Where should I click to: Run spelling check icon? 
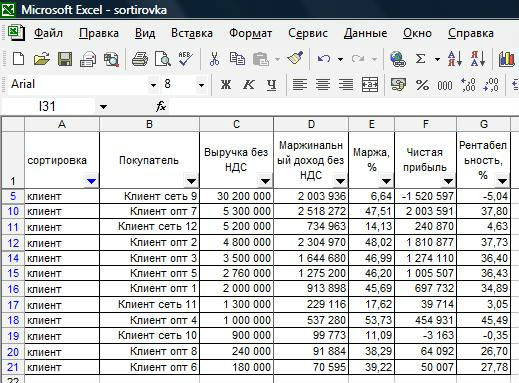pos(185,59)
